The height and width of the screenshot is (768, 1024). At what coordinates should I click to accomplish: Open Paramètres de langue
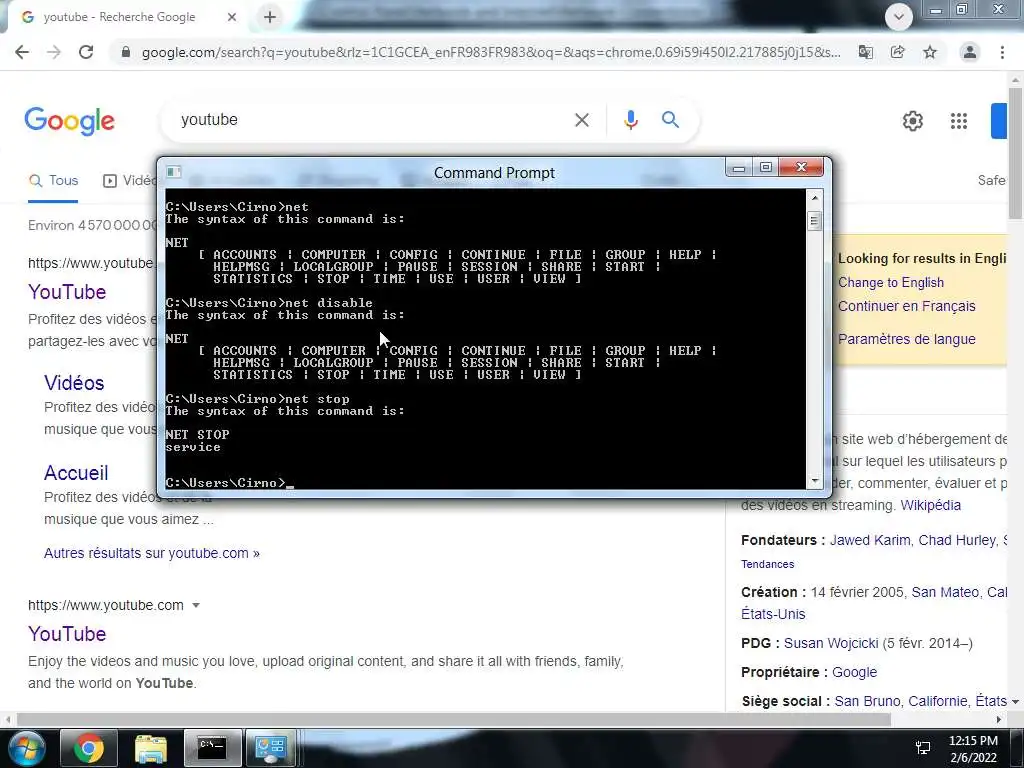(906, 339)
